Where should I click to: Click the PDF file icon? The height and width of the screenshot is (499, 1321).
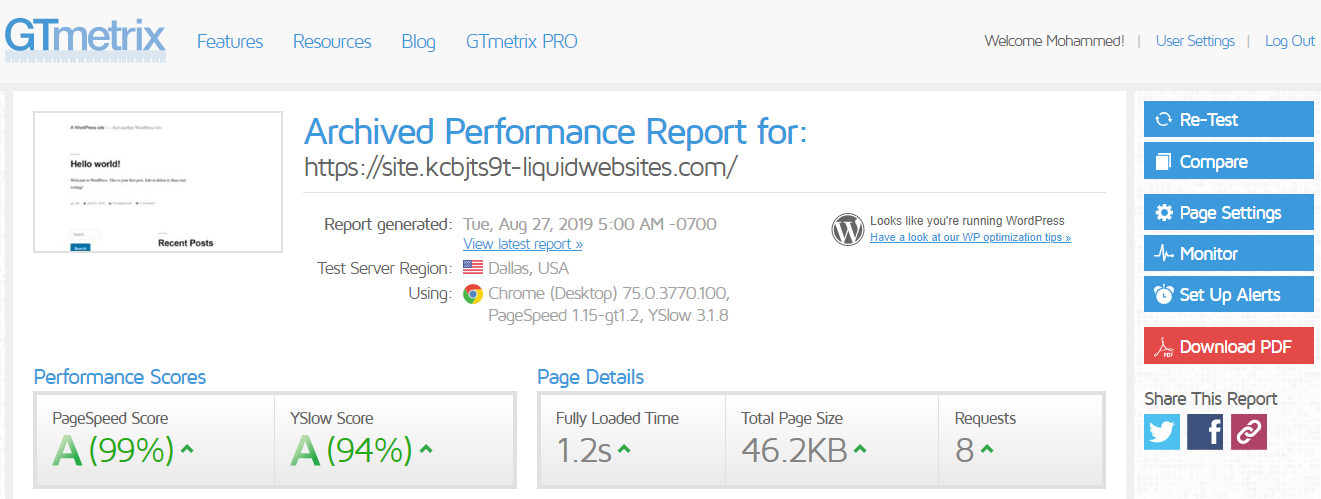[x=1164, y=347]
